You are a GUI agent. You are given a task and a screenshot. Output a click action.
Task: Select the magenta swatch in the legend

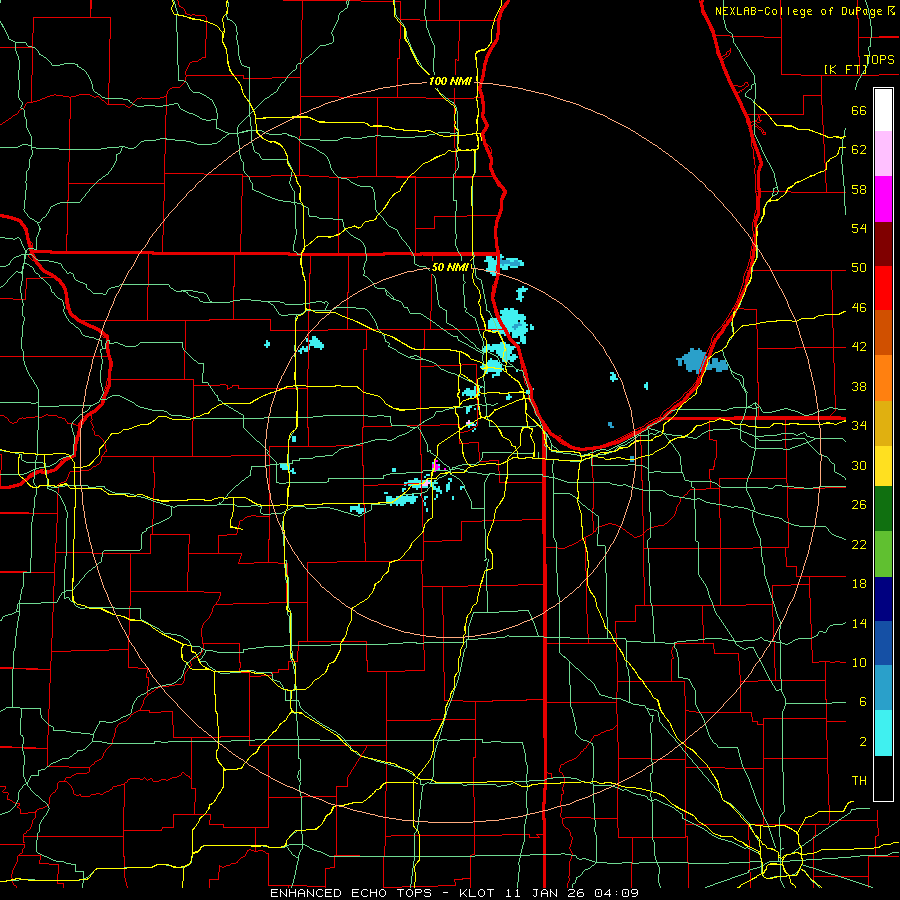tap(883, 199)
